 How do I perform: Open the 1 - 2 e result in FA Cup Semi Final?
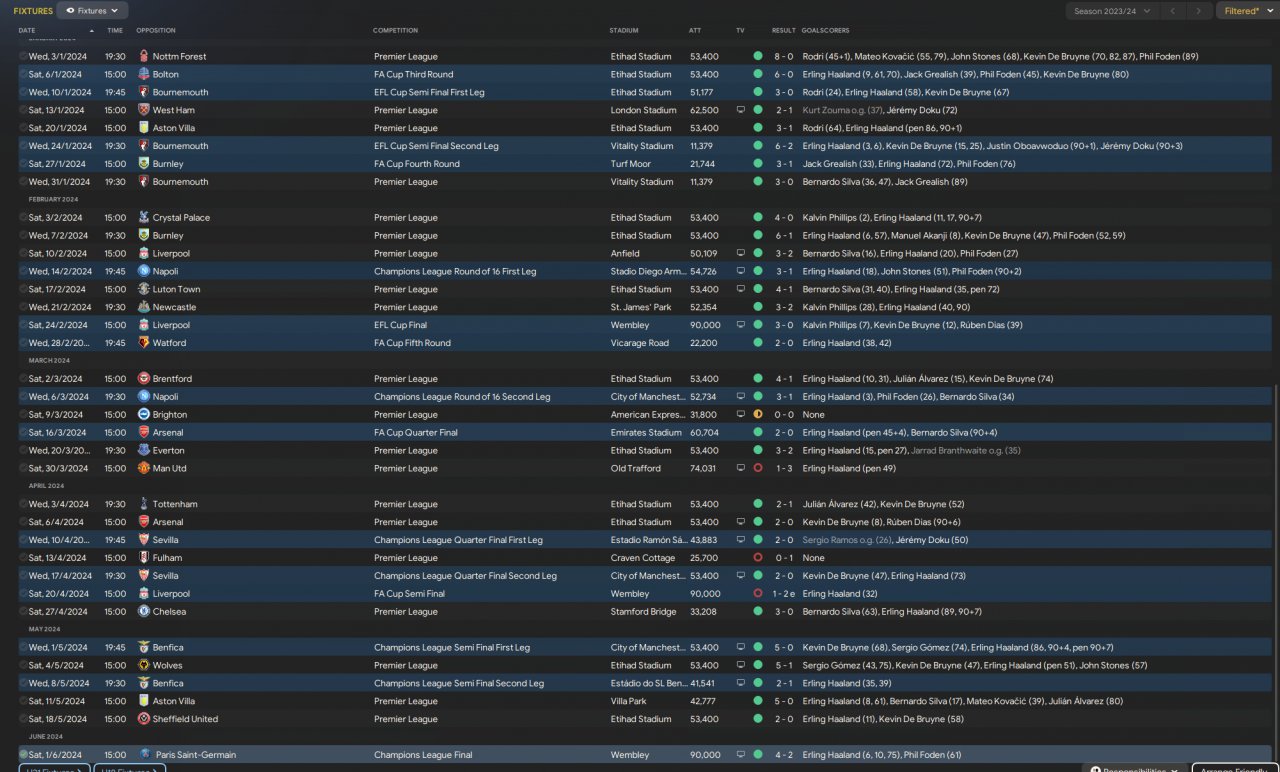[785, 594]
